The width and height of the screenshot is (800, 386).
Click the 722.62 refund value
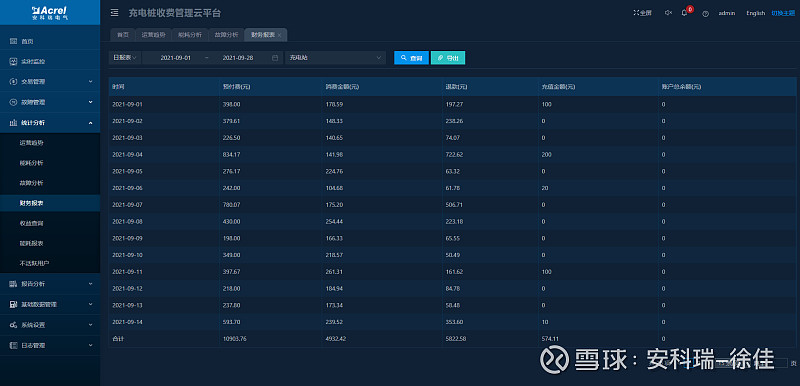(454, 155)
